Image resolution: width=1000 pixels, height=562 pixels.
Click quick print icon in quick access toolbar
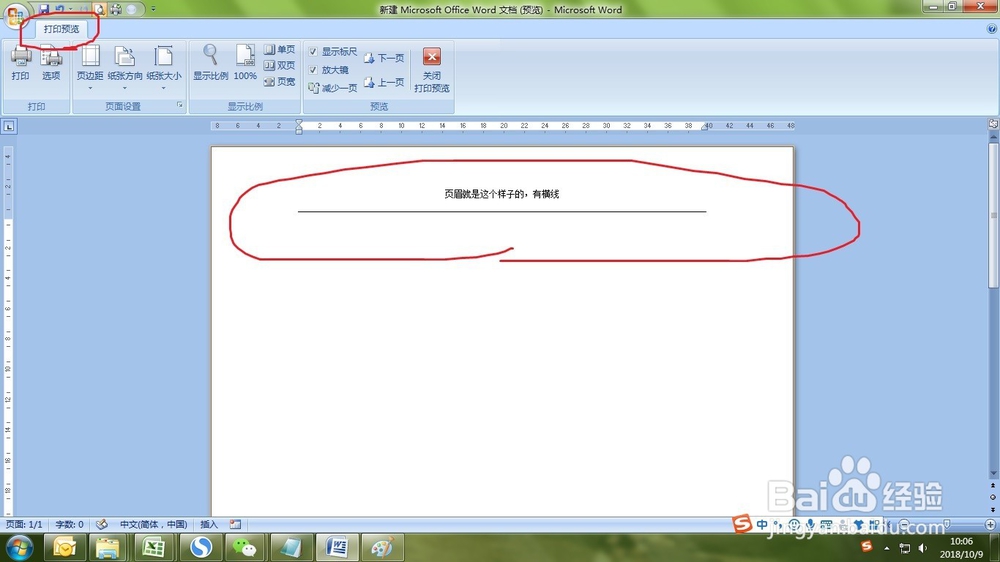(x=115, y=10)
